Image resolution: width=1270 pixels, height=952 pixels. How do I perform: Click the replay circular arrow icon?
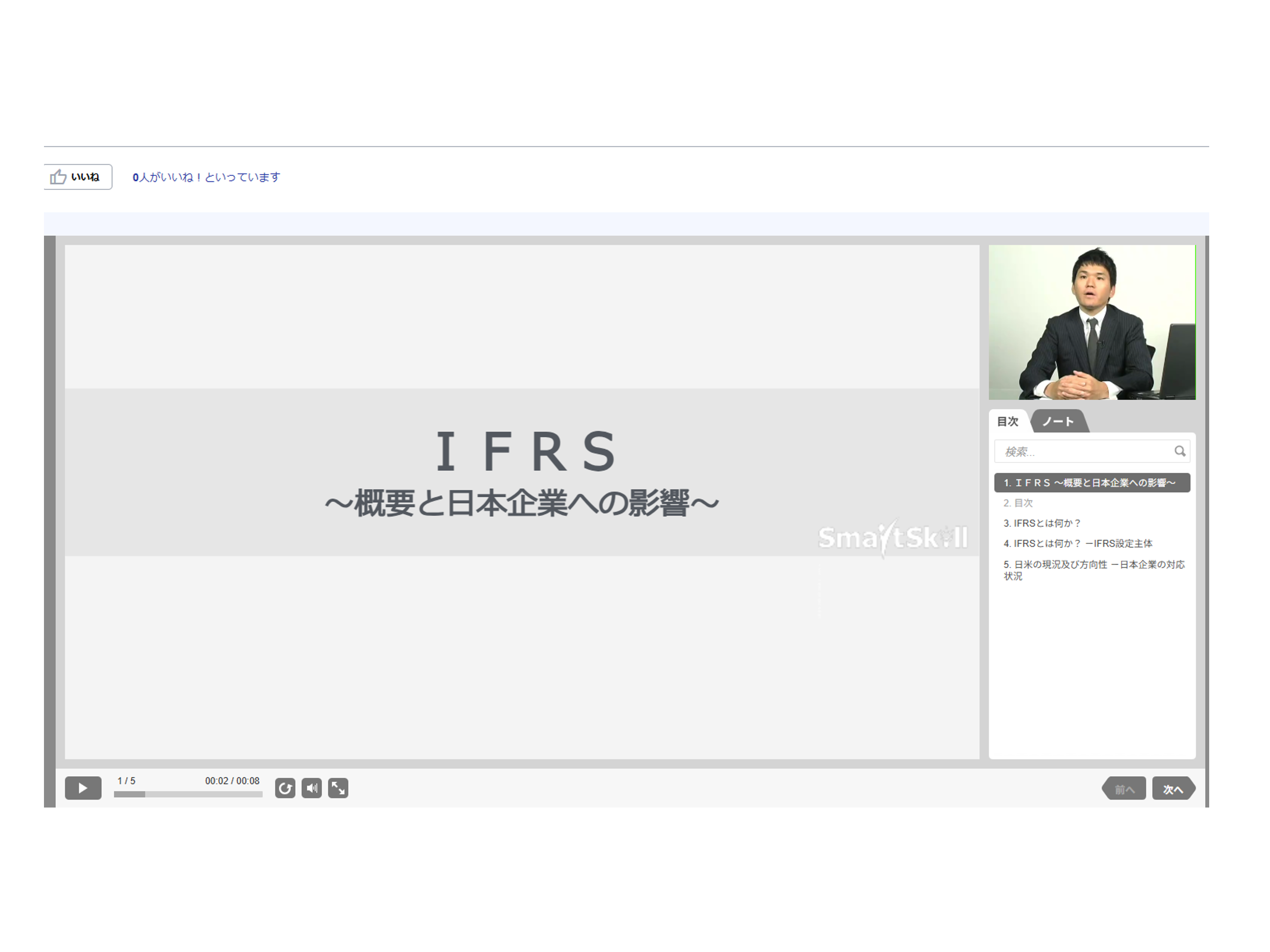click(x=285, y=788)
